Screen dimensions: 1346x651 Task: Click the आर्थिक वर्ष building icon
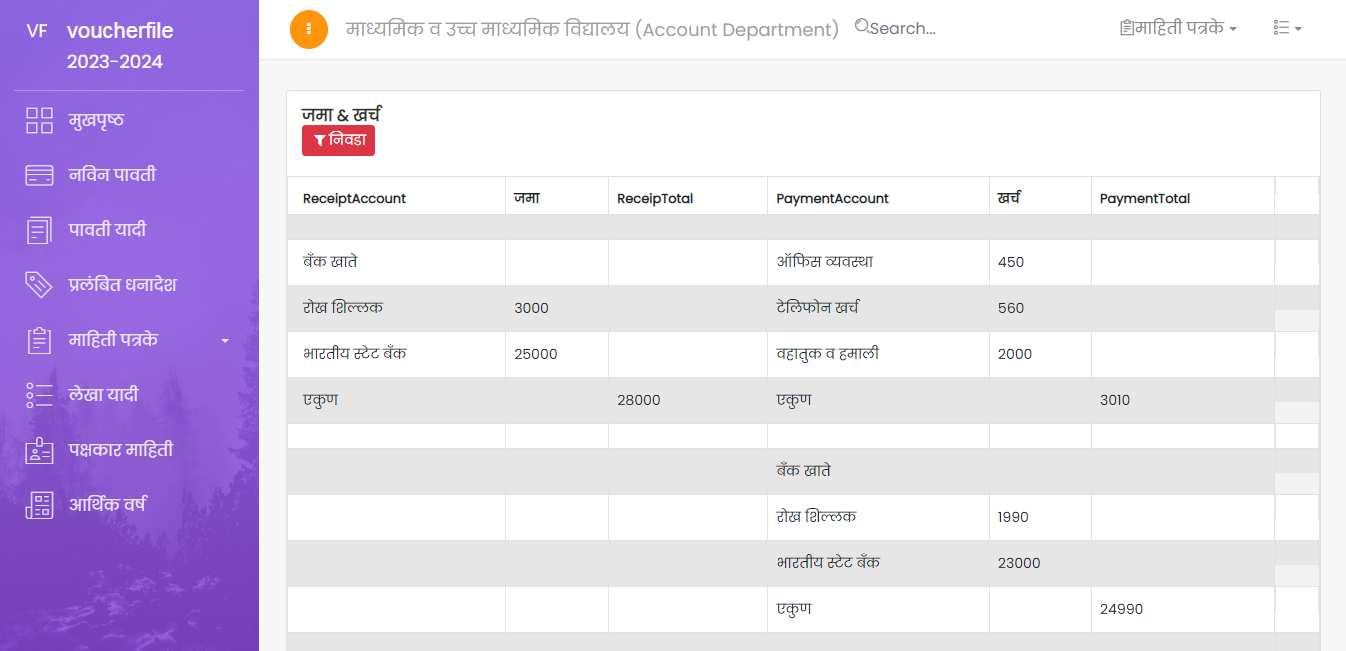click(39, 505)
